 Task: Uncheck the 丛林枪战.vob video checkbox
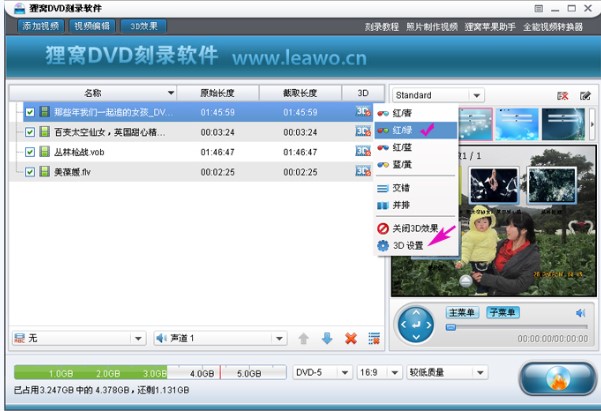pyautogui.click(x=30, y=152)
